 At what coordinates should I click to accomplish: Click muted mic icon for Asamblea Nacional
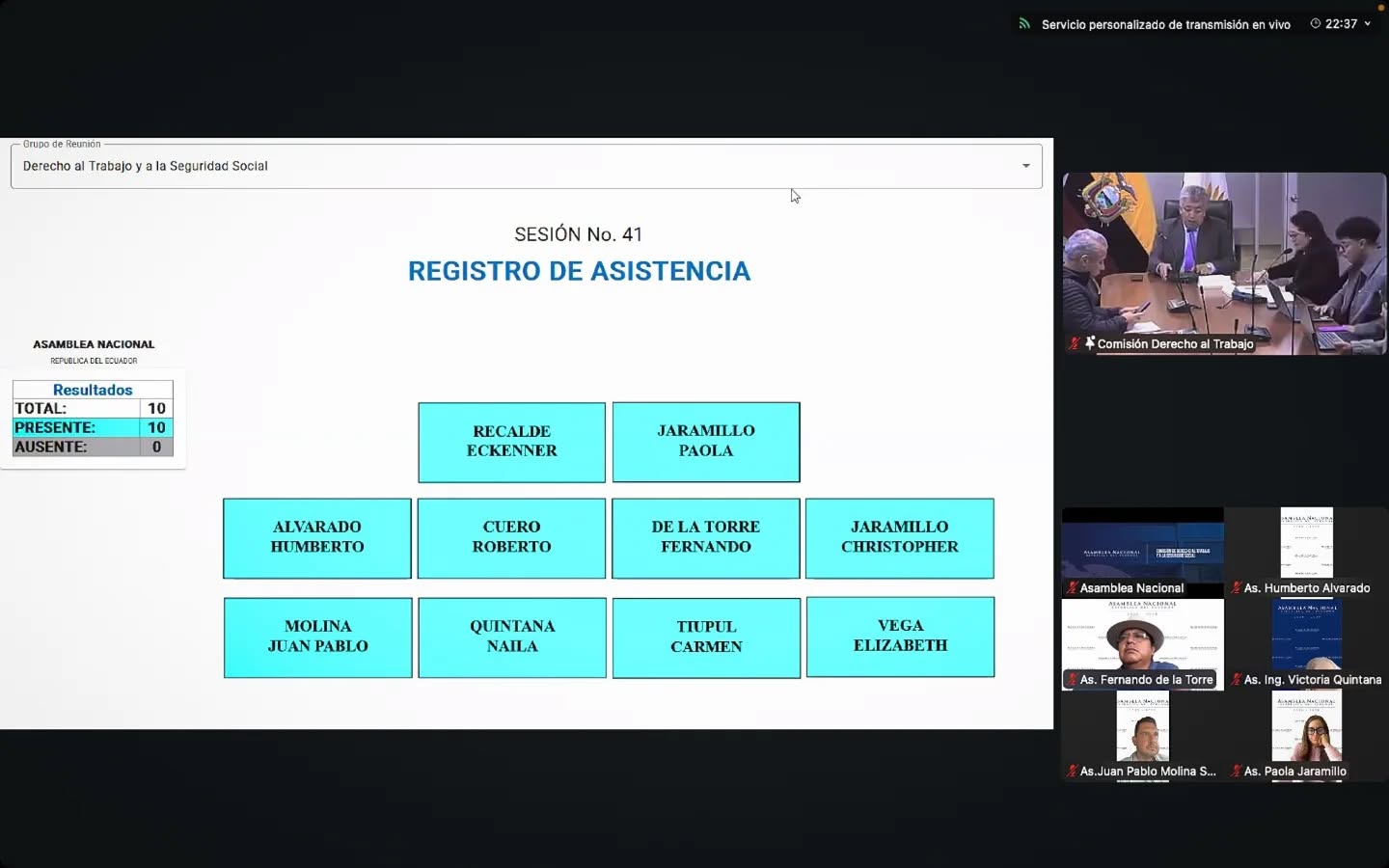tap(1072, 587)
